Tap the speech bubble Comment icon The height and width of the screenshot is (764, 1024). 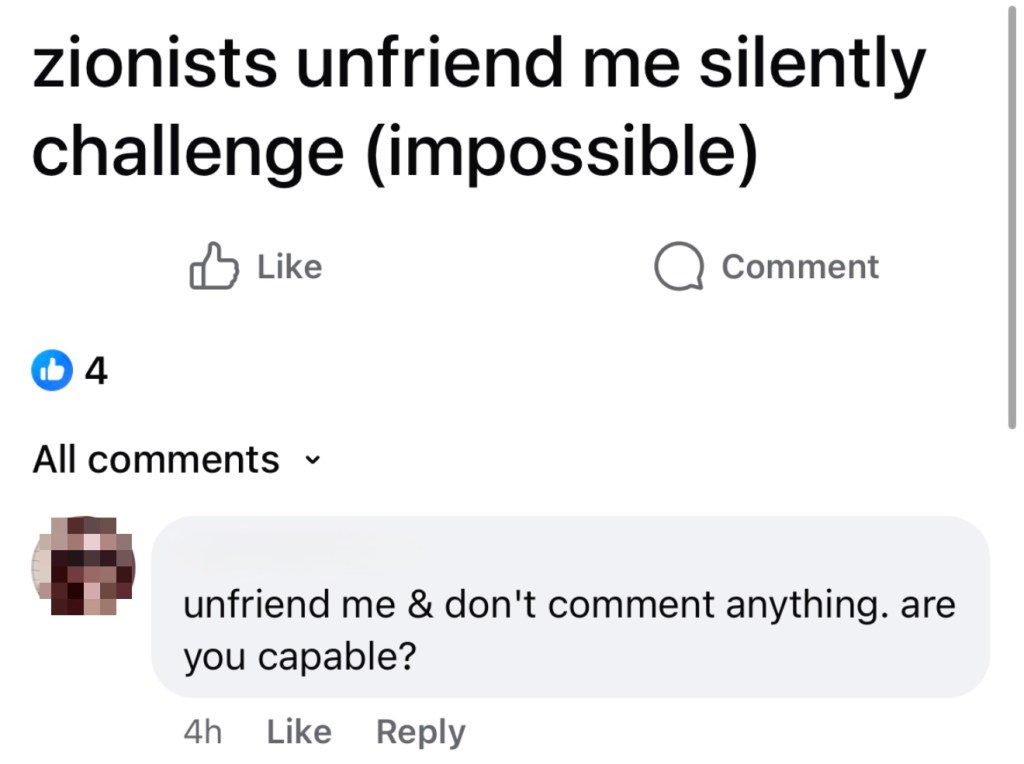[x=679, y=267]
